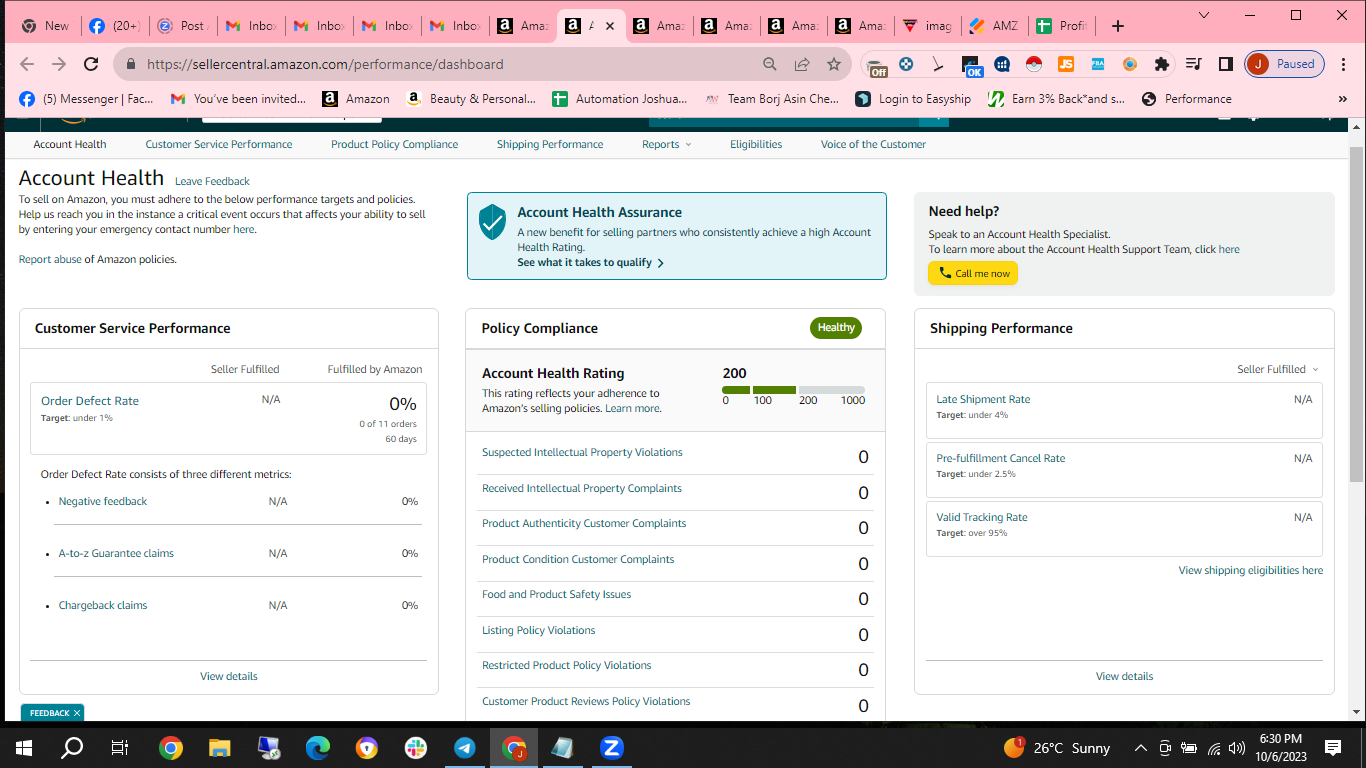The height and width of the screenshot is (768, 1366).
Task: Open the Seller Fulfilled dropdown in Shipping Performance
Action: coord(1278,369)
